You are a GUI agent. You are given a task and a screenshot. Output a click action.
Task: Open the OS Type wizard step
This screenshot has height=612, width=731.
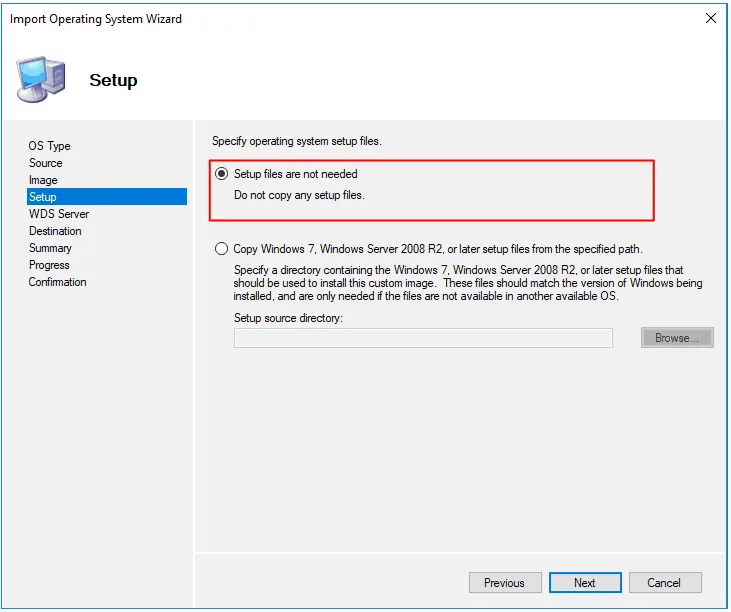(x=49, y=146)
